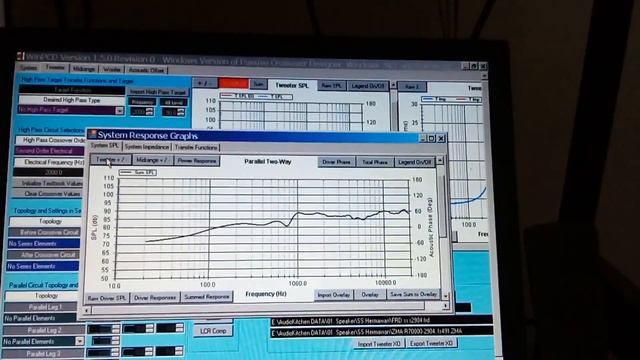Image resolution: width=640 pixels, height=360 pixels.
Task: Adjust first stepper in Parallel Leg 3 row
Action: pos(116,351)
